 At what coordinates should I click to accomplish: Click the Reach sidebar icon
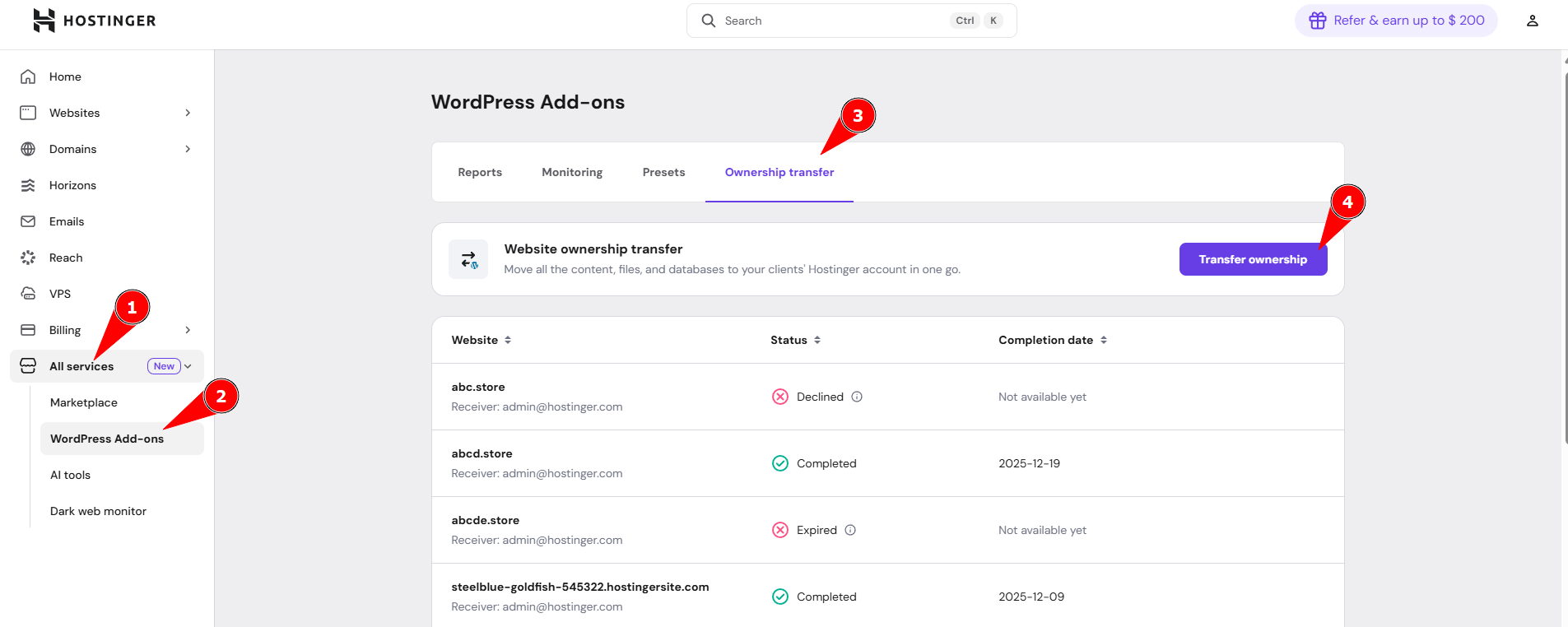click(x=28, y=258)
